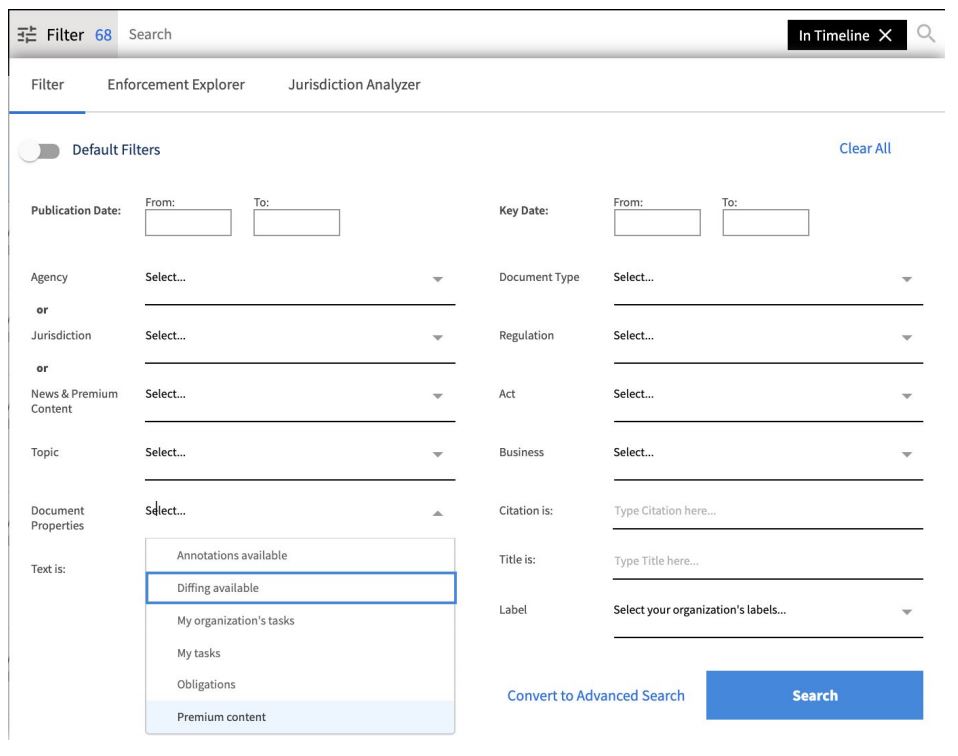Open the Filter tab
Screen dimensions: 958x756
pyautogui.click(x=47, y=84)
